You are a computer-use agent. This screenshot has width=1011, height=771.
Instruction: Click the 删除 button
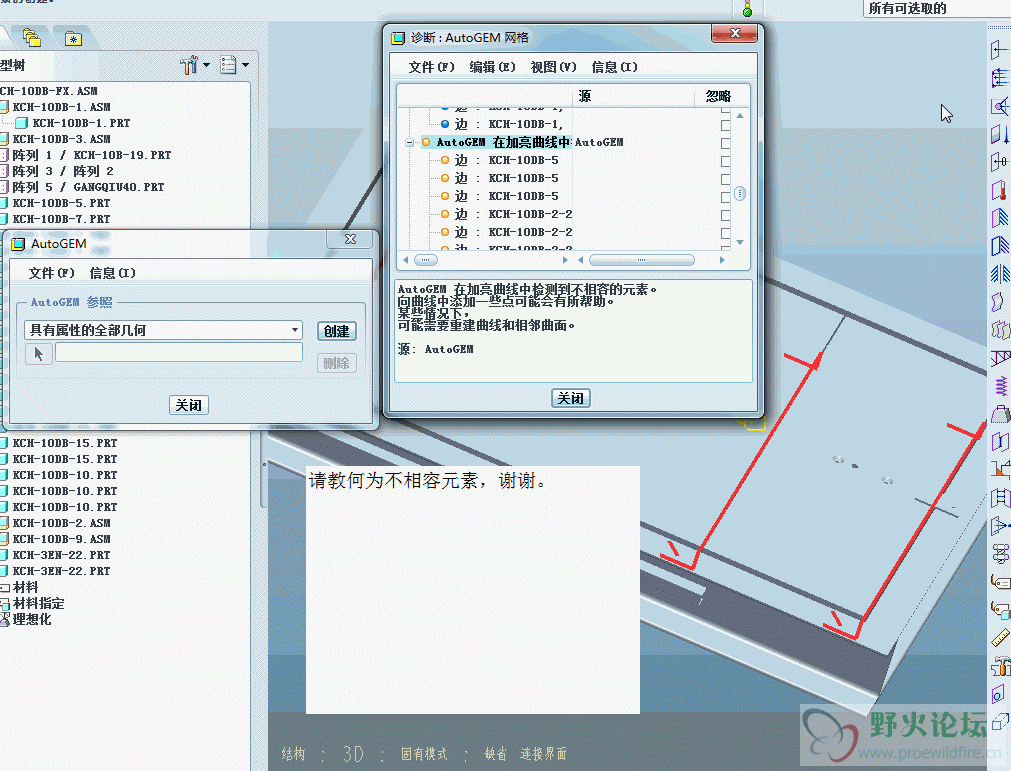tap(337, 364)
